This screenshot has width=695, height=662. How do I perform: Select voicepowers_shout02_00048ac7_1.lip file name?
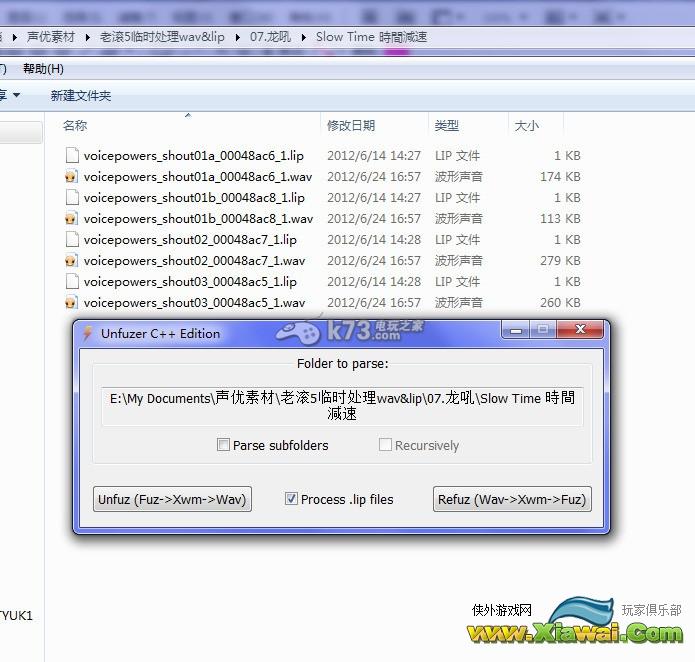[x=190, y=240]
